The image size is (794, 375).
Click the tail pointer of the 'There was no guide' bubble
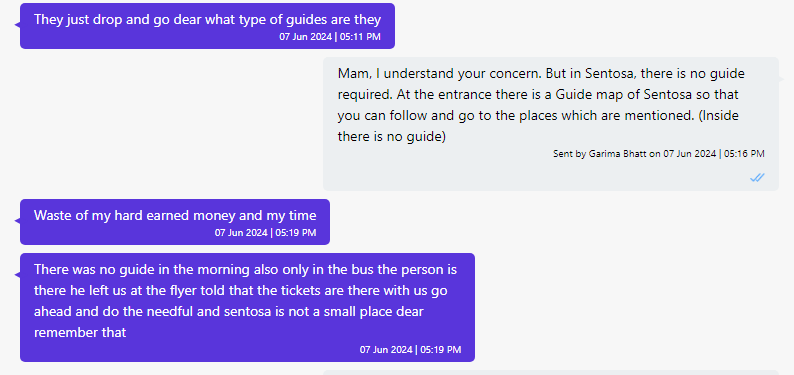(x=18, y=274)
